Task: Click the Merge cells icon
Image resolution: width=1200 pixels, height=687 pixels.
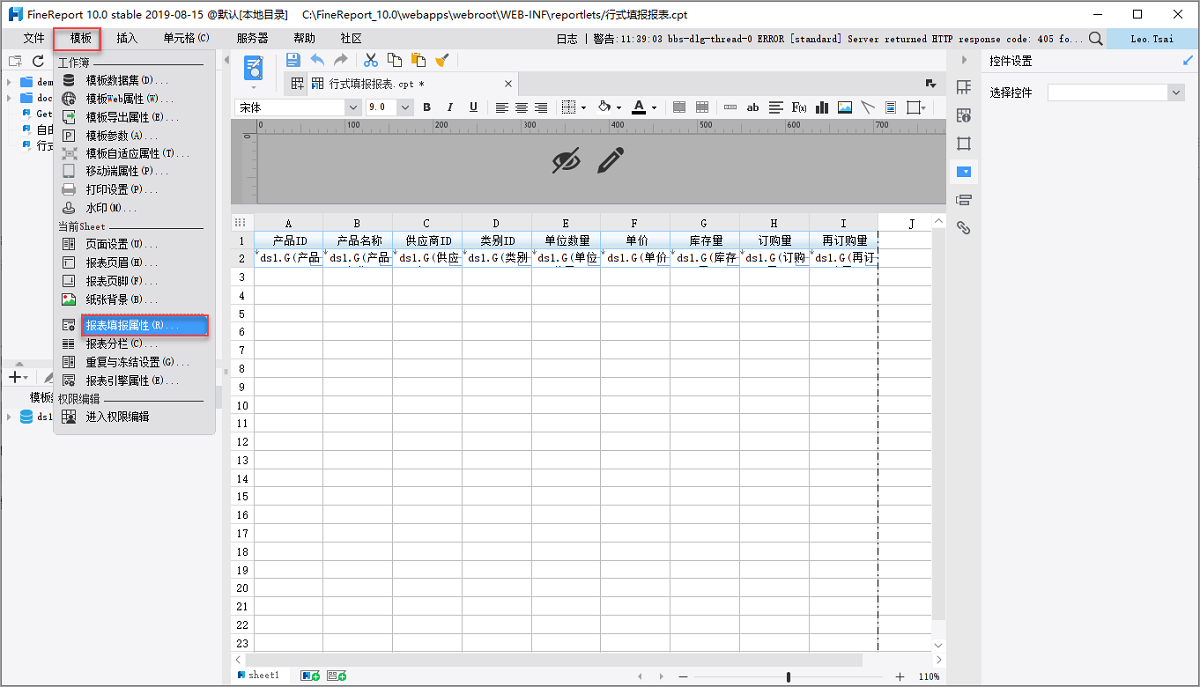Action: 679,107
